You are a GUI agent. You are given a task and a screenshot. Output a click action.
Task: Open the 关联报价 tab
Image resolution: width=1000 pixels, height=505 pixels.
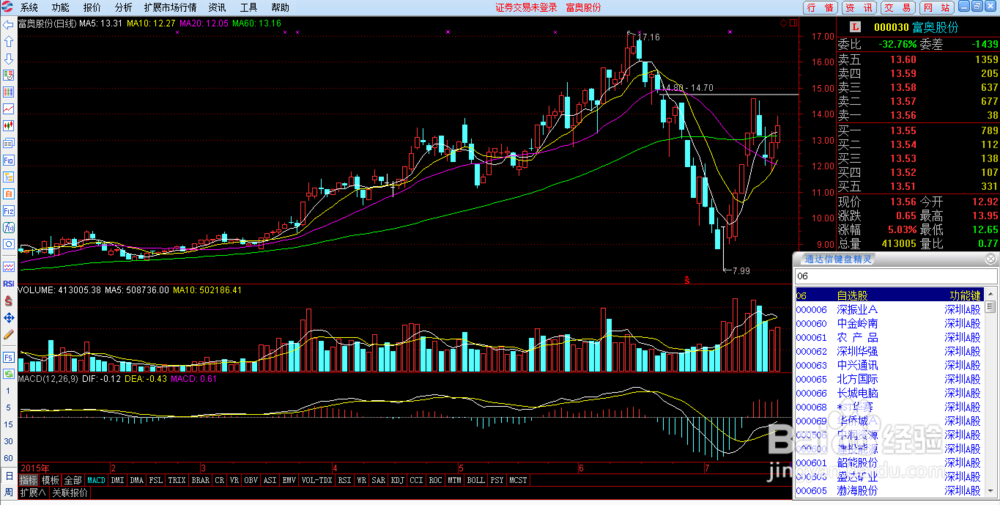70,493
